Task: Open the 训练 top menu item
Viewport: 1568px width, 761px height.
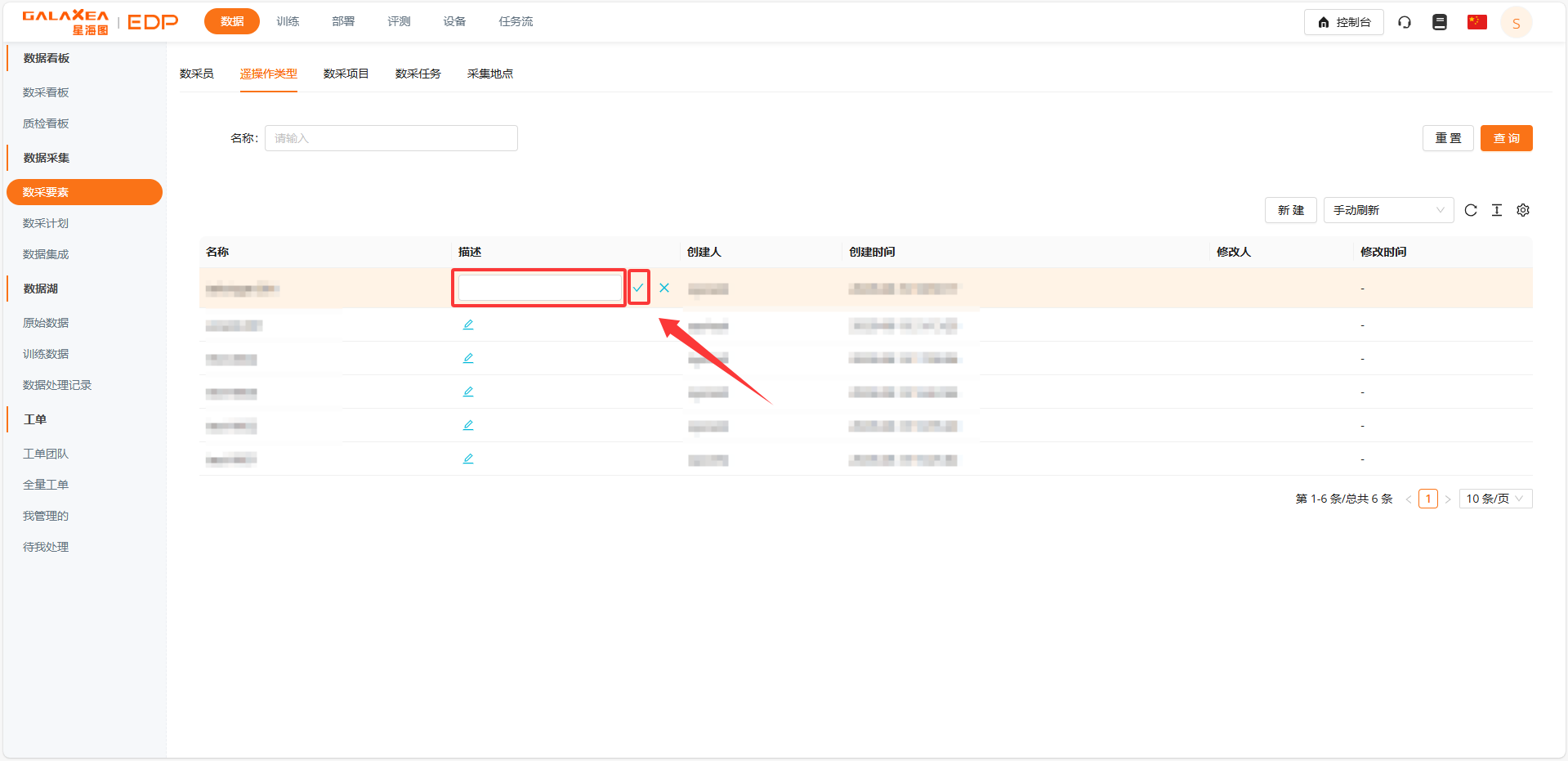Action: [288, 21]
